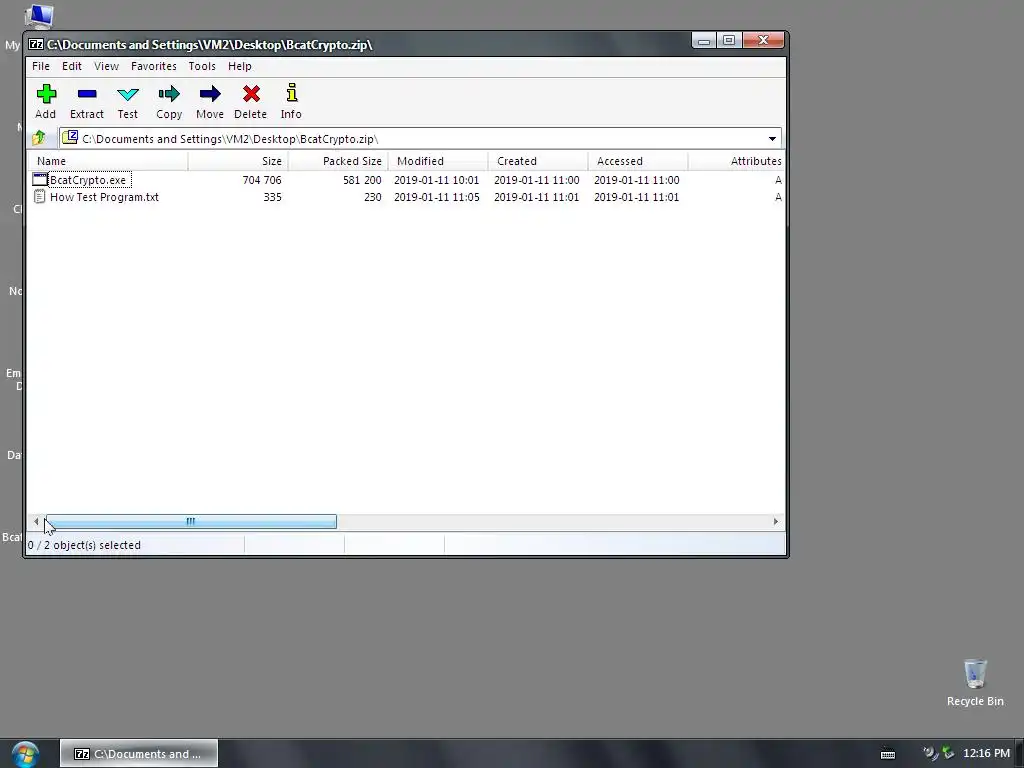Click size value 335
Image resolution: width=1024 pixels, height=768 pixels.
(x=272, y=197)
